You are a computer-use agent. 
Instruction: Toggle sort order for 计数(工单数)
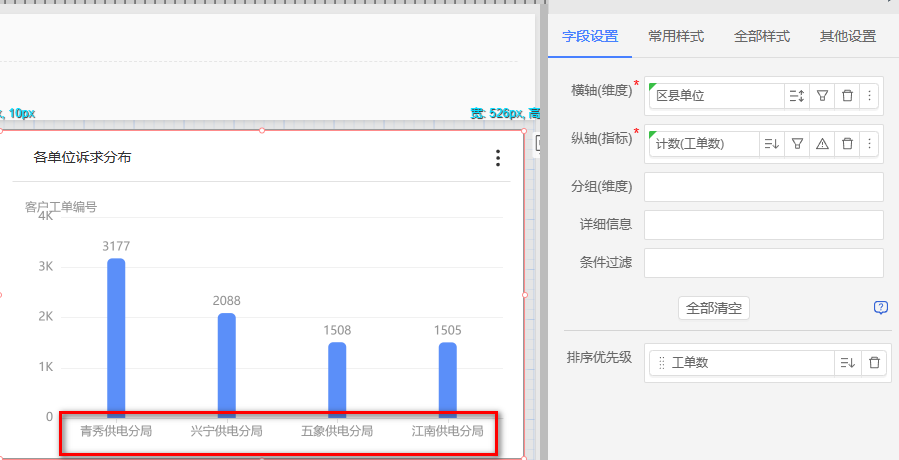(772, 144)
